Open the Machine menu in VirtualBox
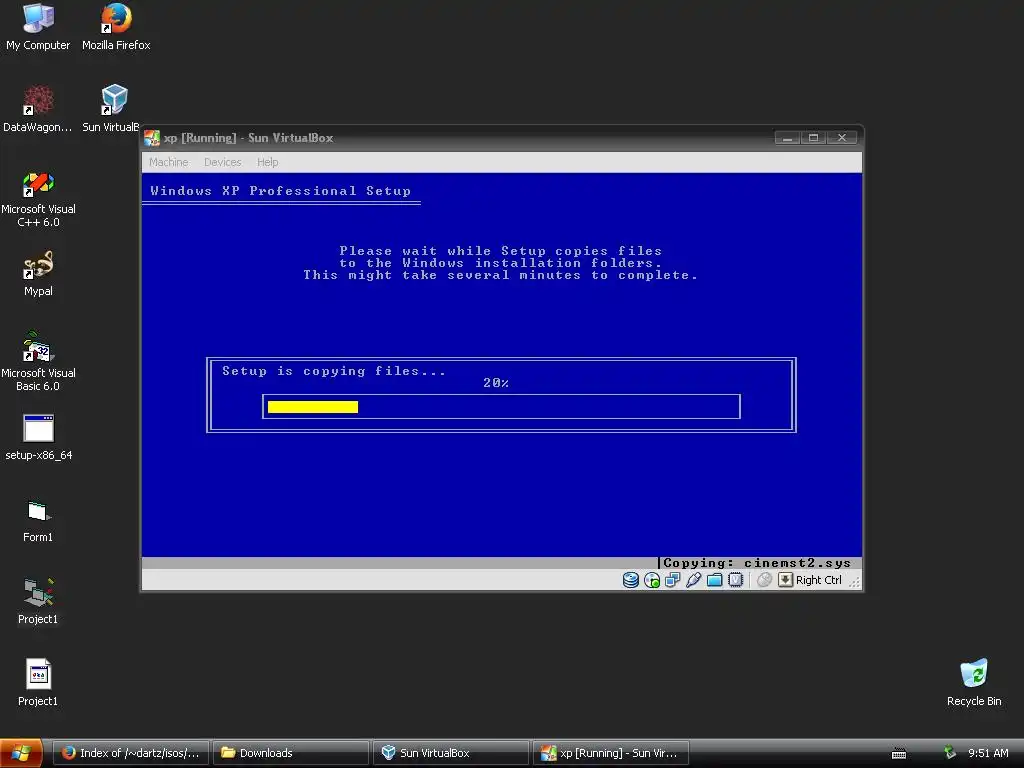Screen dimensions: 1024x768 click(168, 162)
